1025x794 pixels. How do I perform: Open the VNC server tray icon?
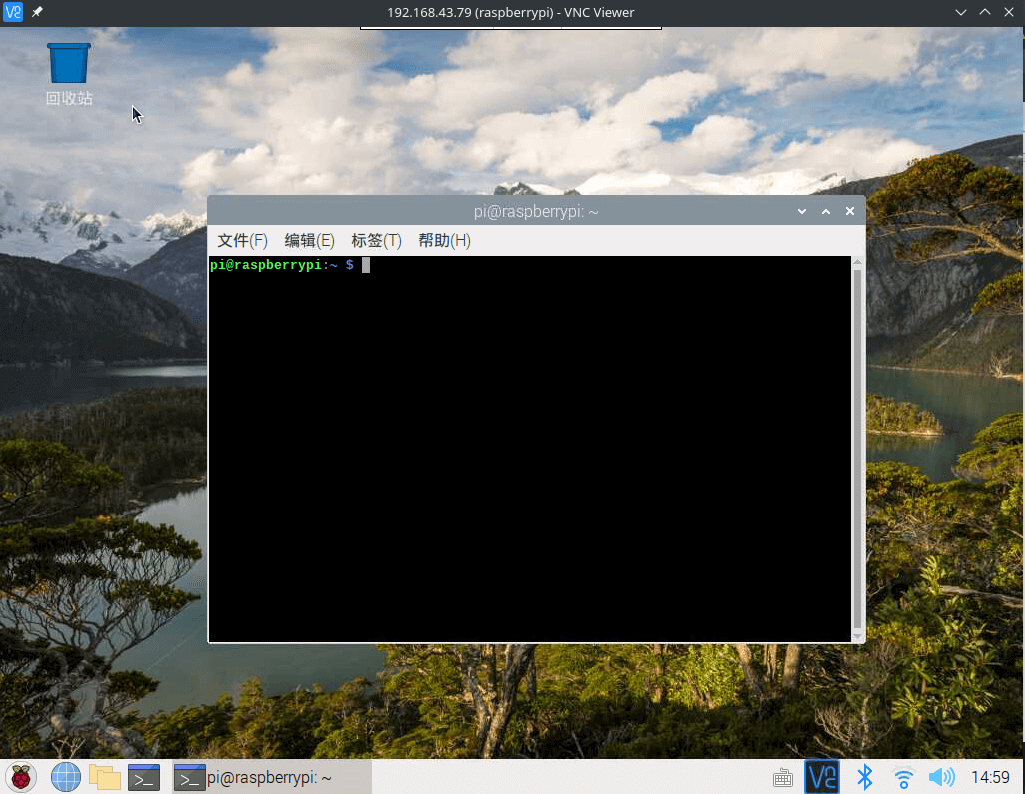(822, 777)
